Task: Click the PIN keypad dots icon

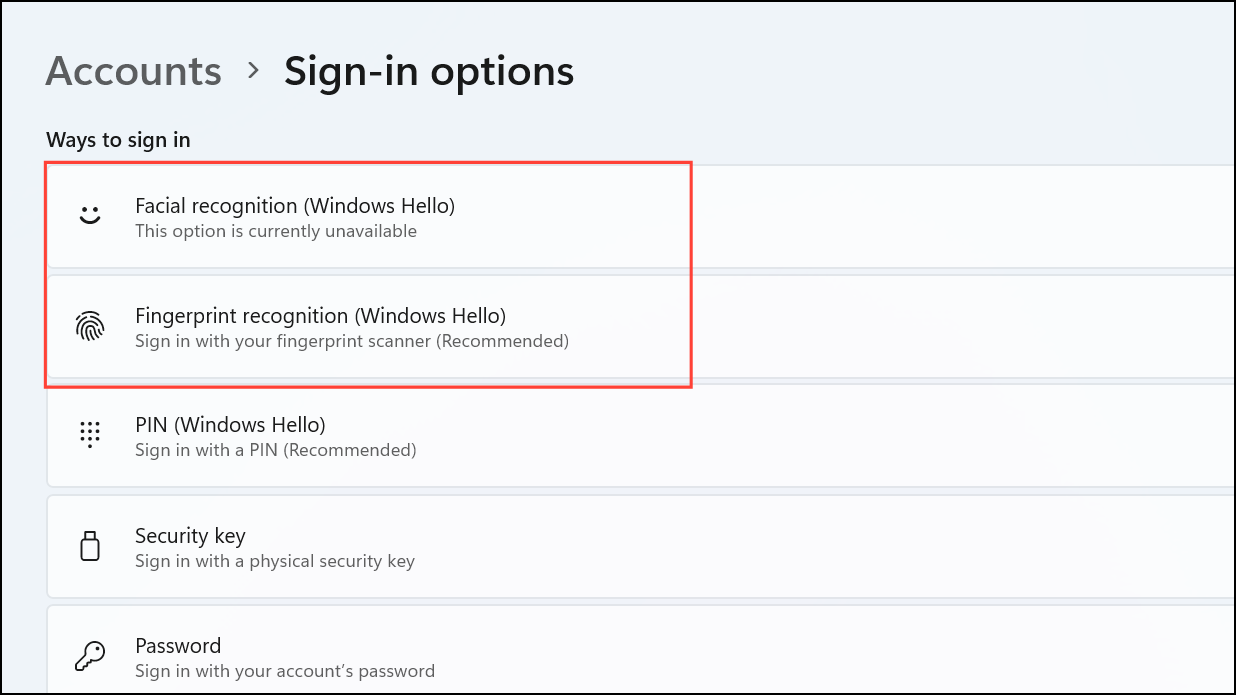Action: point(90,435)
